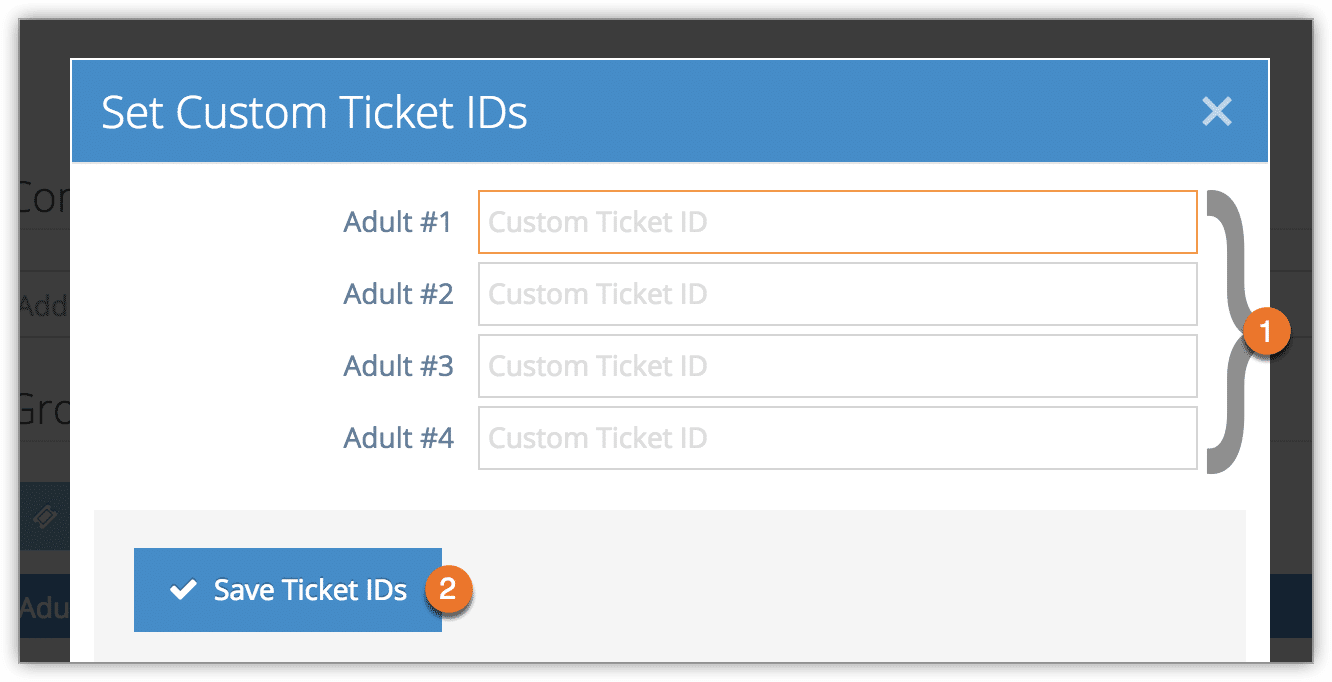This screenshot has width=1332, height=682.
Task: Focus the Adult #1 Custom Ticket ID field
Action: (838, 222)
